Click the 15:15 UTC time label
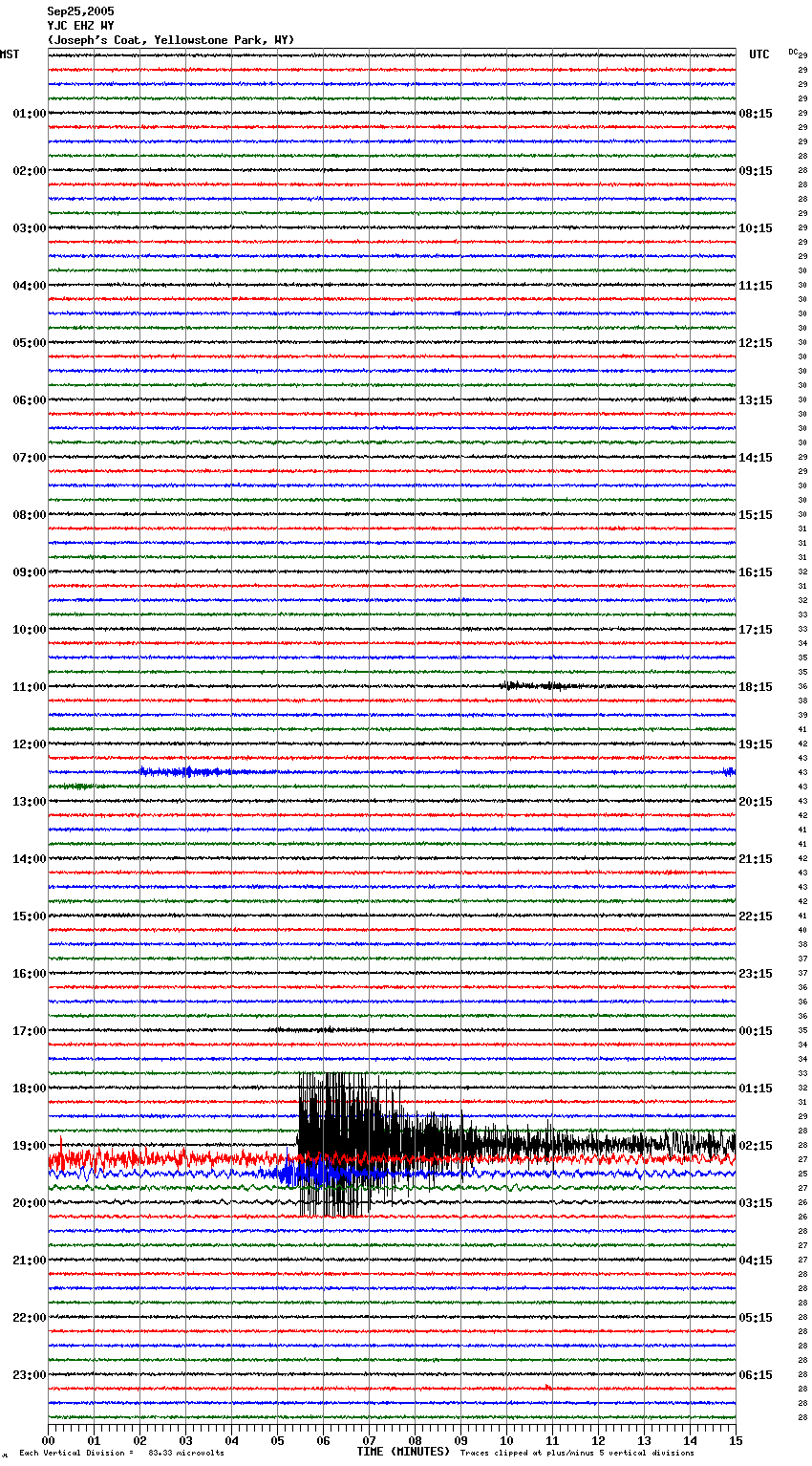Viewport: 812px width, 1466px height. (756, 515)
